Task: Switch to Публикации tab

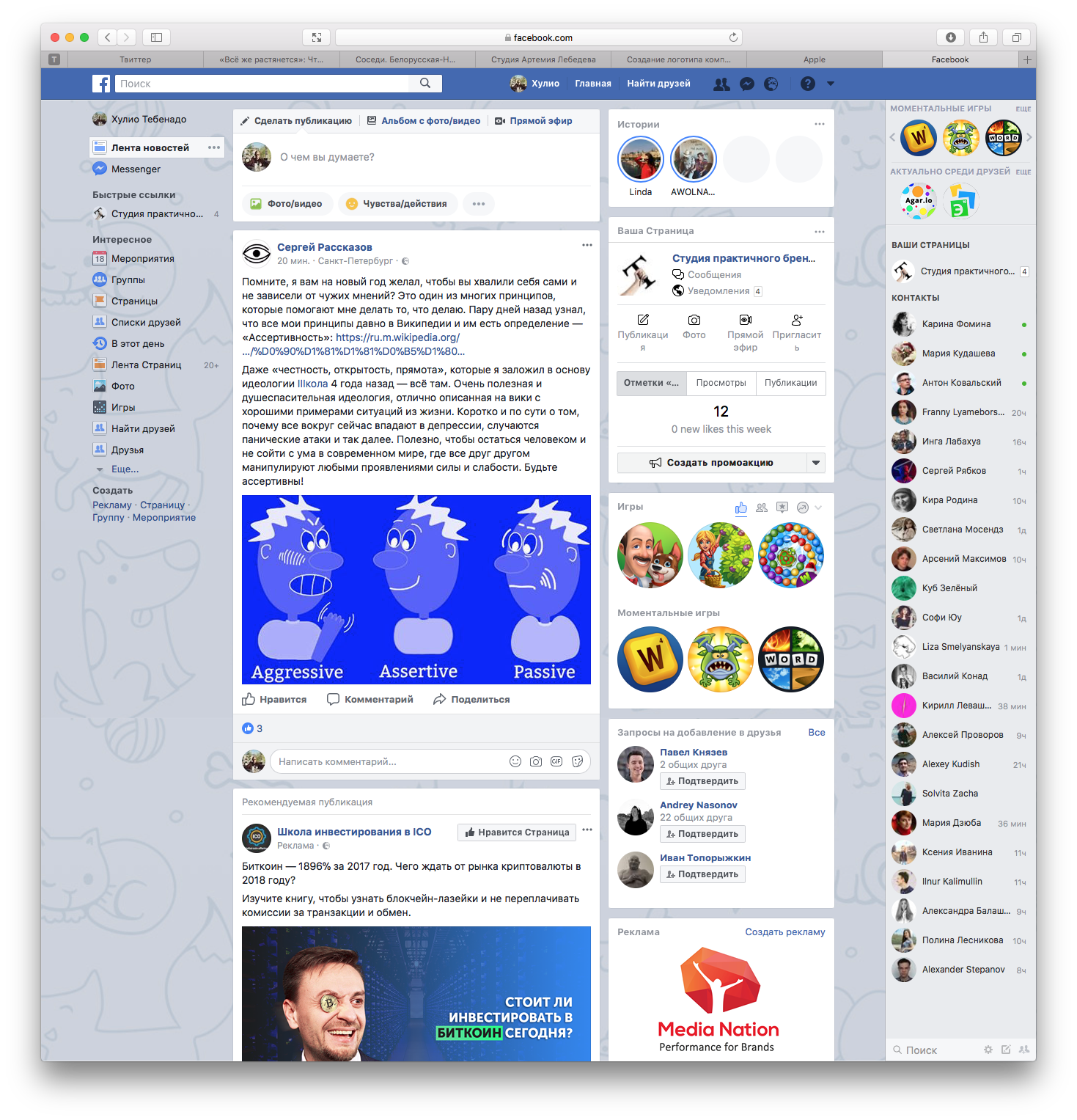Action: pyautogui.click(x=790, y=383)
